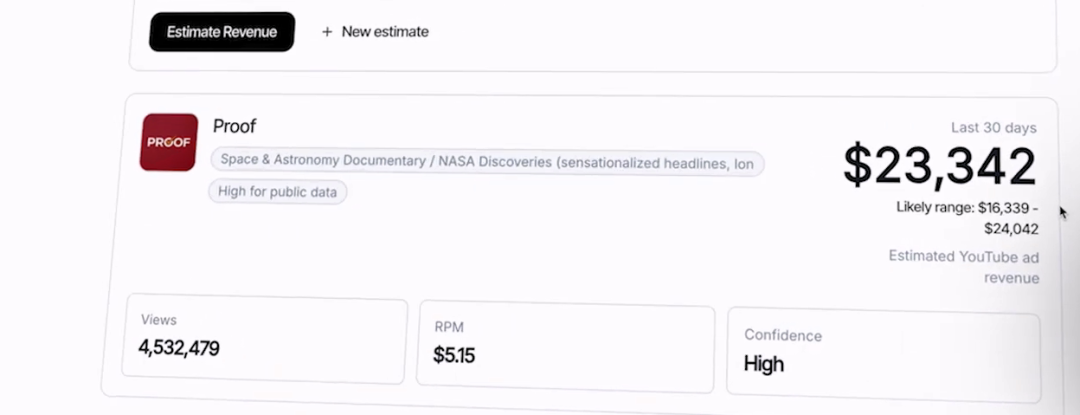
Task: Click the plus icon beside New estimate
Action: [327, 32]
